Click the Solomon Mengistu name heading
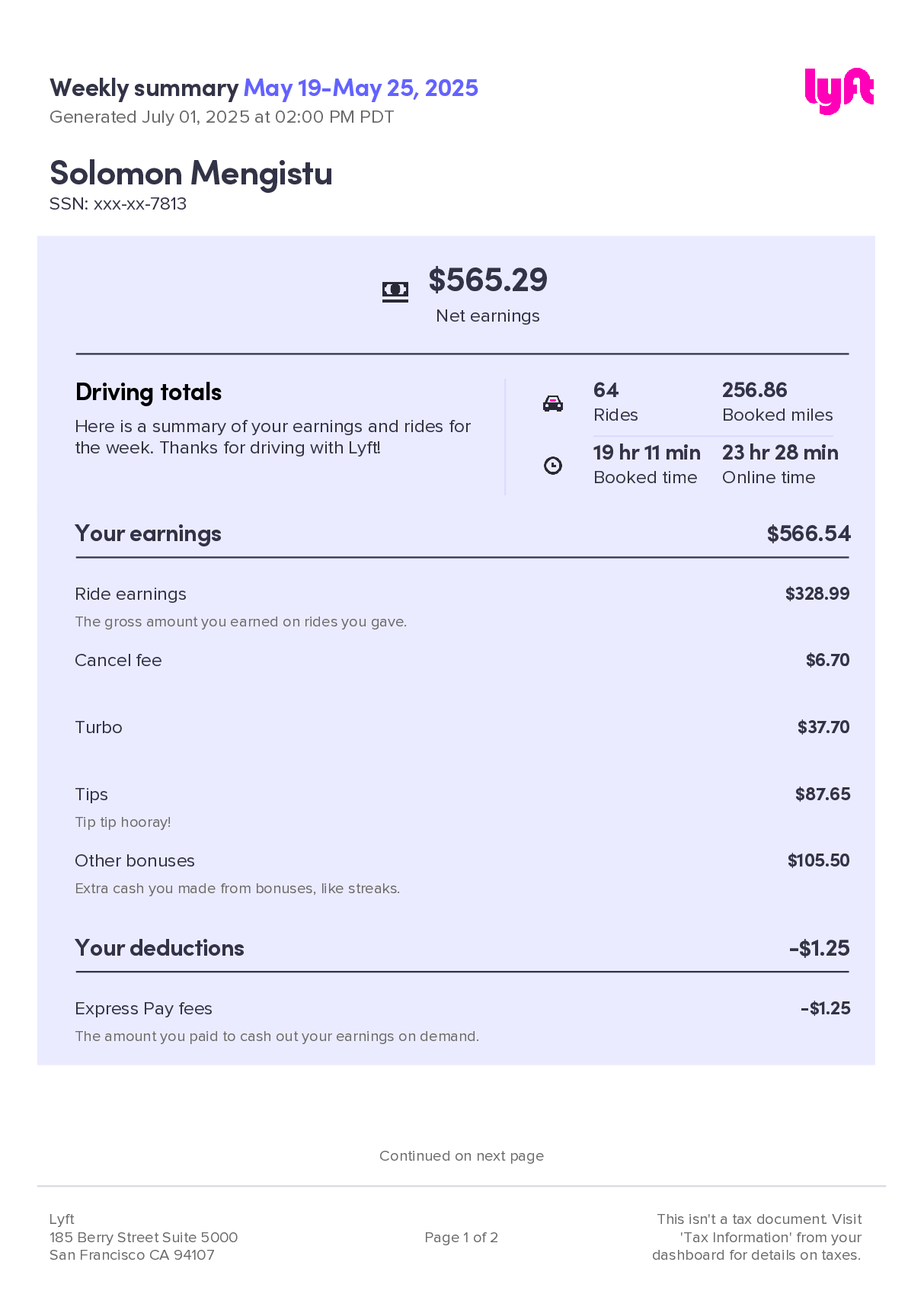The height and width of the screenshot is (1307, 924). tap(190, 174)
